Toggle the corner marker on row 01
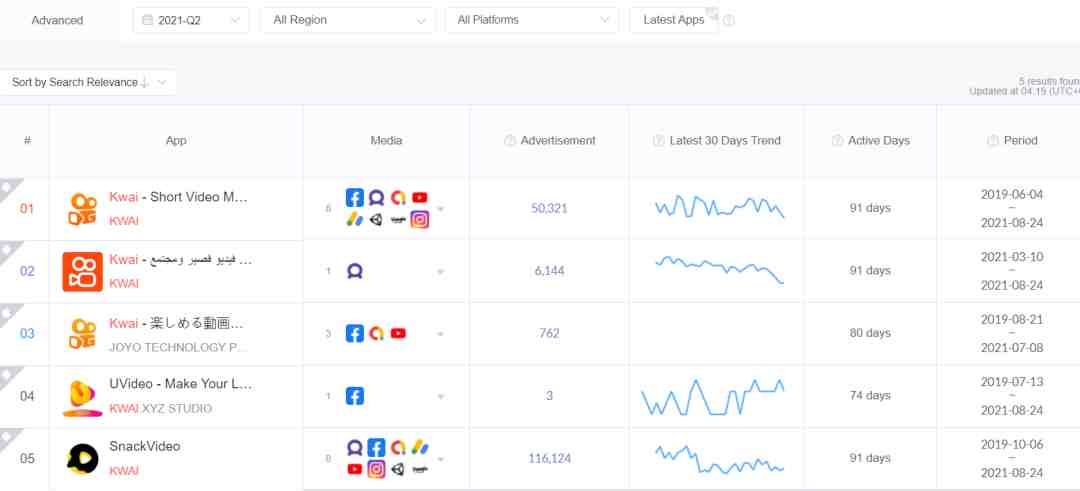Image resolution: width=1080 pixels, height=491 pixels. [x=9, y=188]
